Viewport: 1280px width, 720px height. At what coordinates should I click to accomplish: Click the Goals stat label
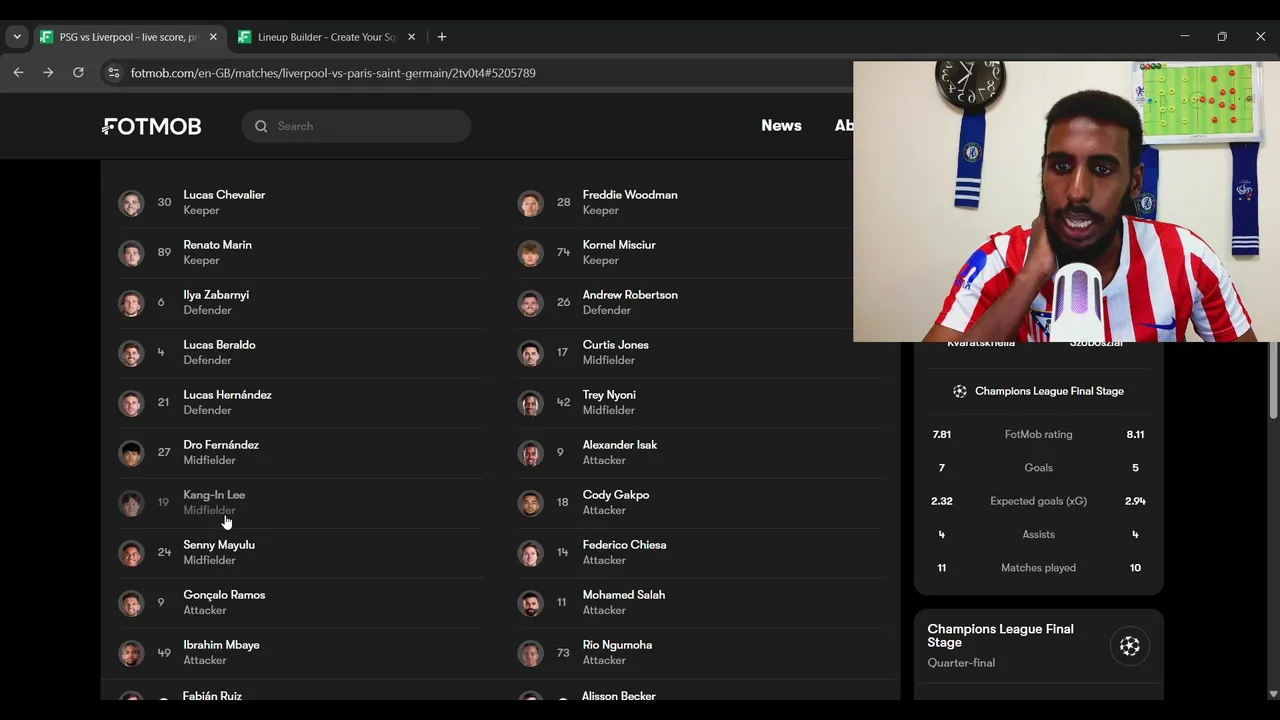click(1038, 468)
